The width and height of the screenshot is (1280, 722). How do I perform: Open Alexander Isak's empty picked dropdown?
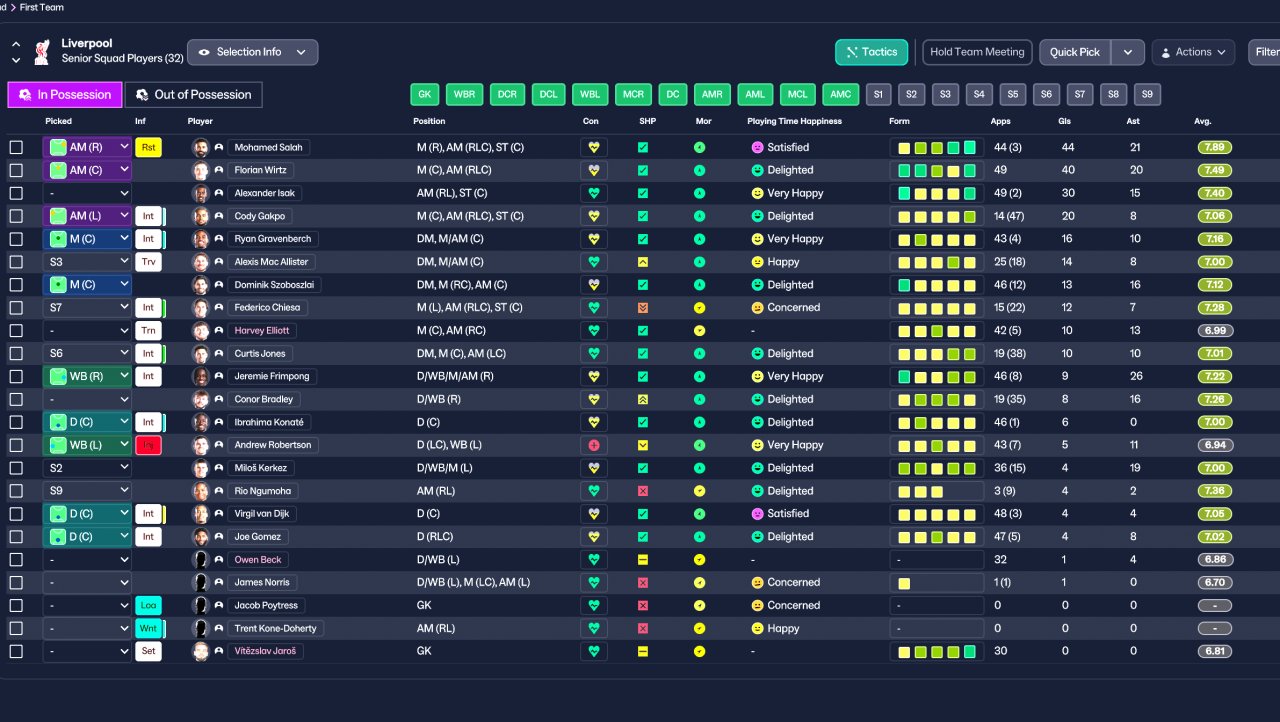click(87, 193)
